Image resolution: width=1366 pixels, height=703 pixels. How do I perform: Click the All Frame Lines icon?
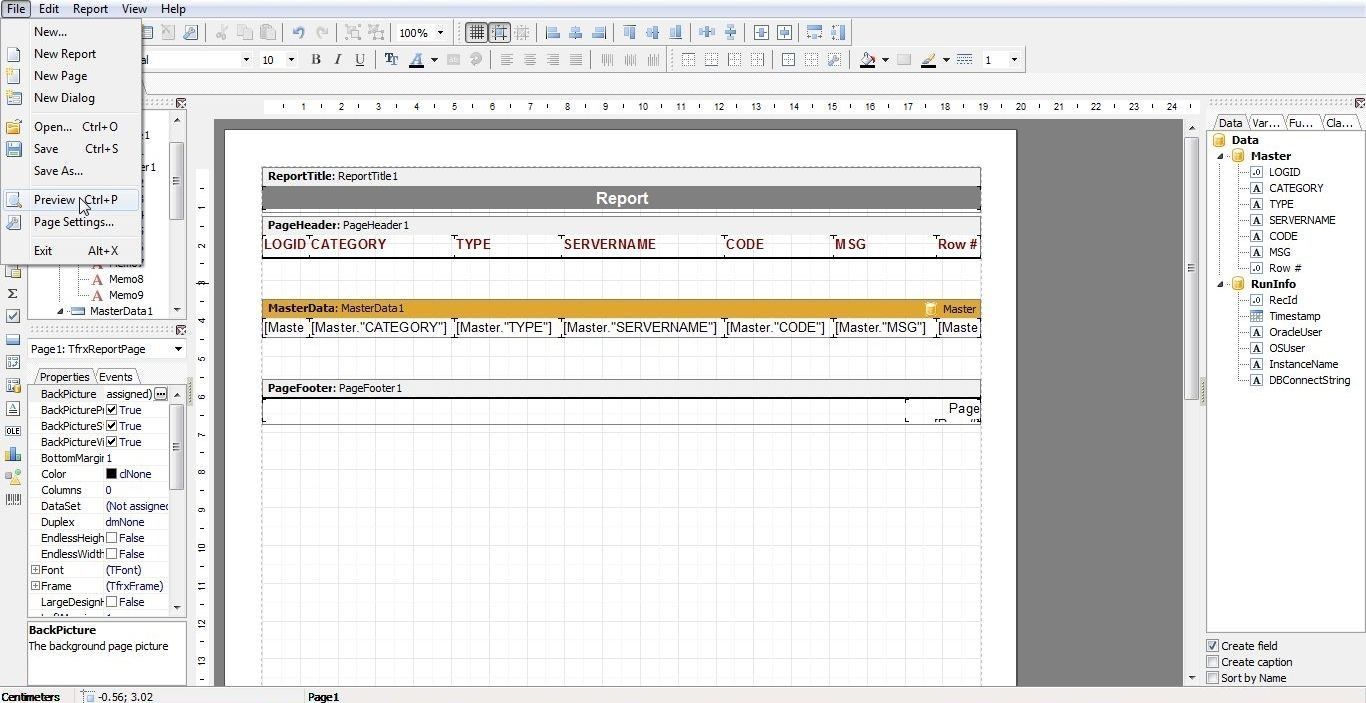click(x=789, y=60)
